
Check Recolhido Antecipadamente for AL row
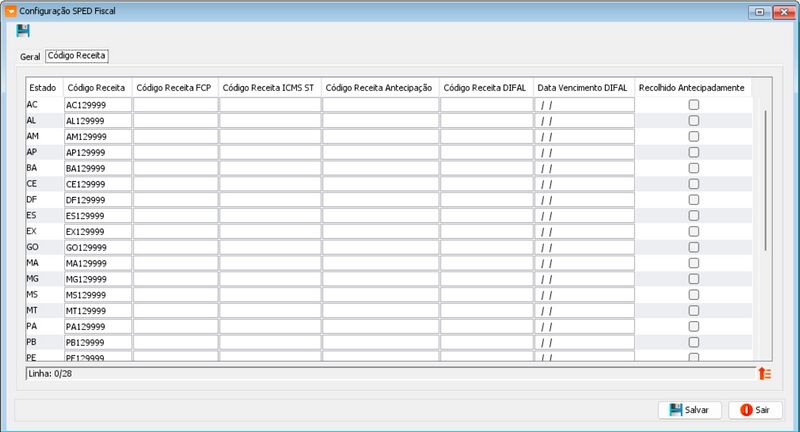[x=693, y=120]
